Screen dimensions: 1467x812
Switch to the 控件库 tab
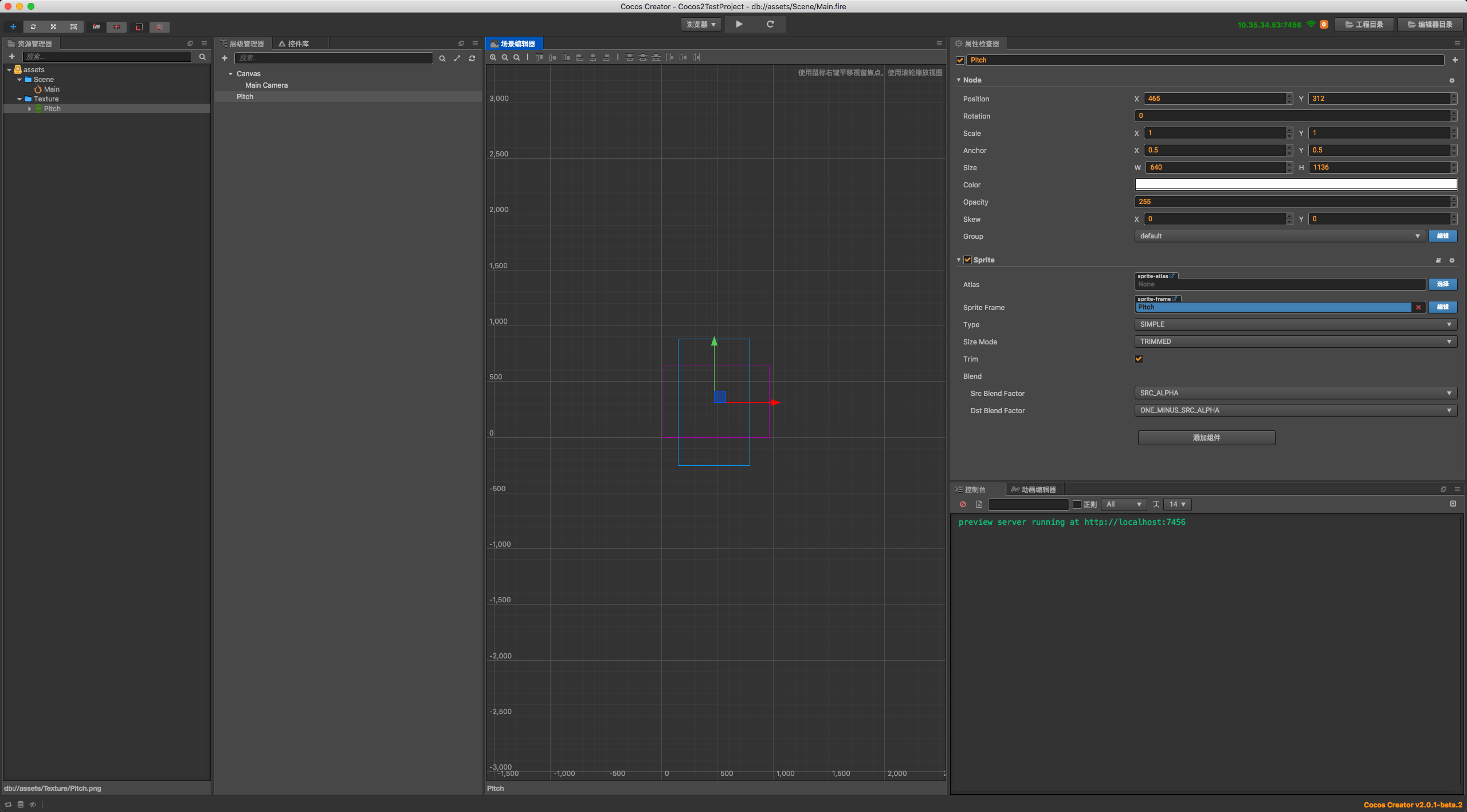tap(294, 44)
